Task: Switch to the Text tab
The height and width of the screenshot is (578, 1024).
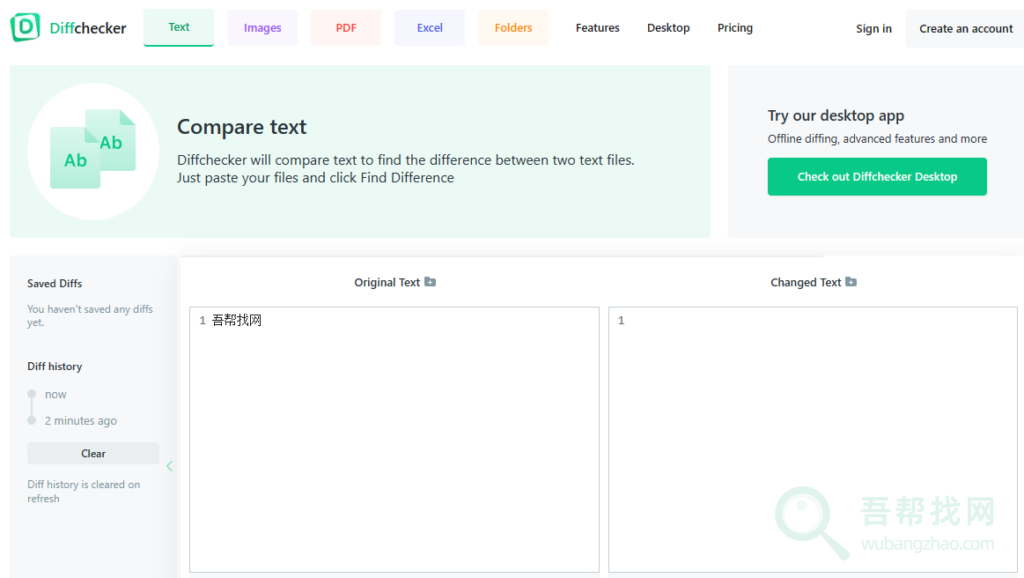Action: [x=179, y=28]
